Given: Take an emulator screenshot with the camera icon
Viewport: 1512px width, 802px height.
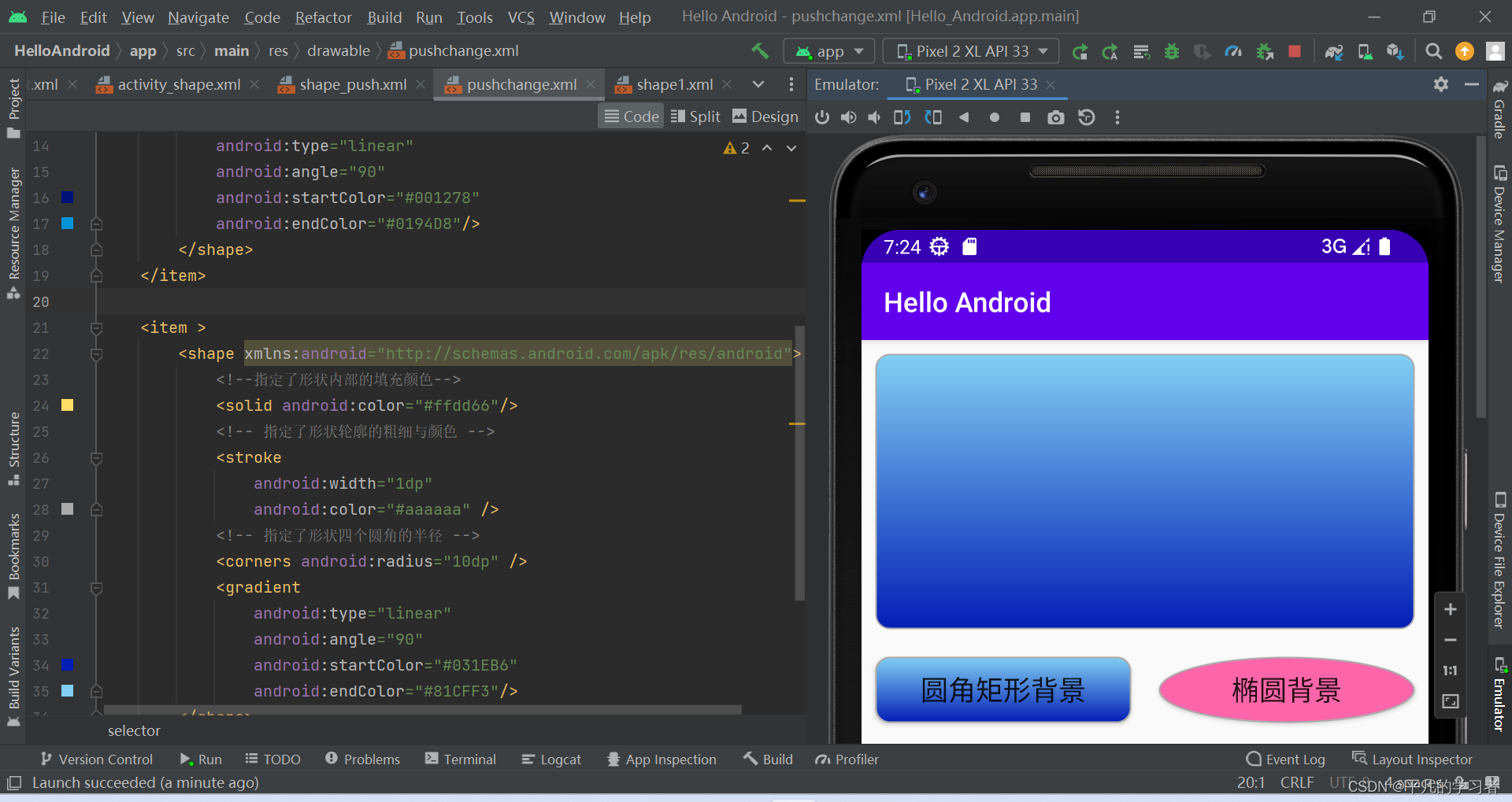Looking at the screenshot, I should click(x=1056, y=117).
